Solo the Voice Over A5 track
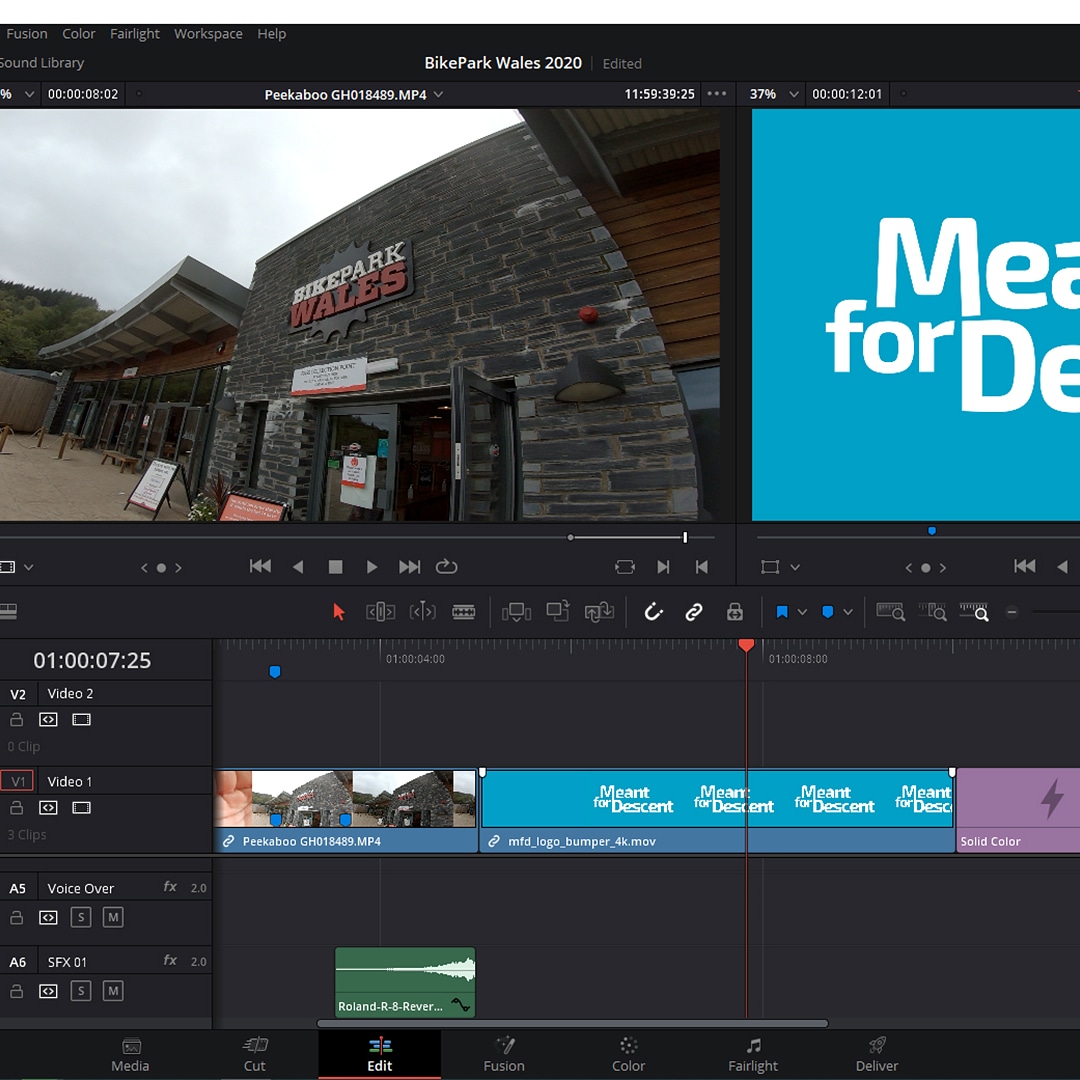Screen dimensions: 1080x1080 coord(81,917)
